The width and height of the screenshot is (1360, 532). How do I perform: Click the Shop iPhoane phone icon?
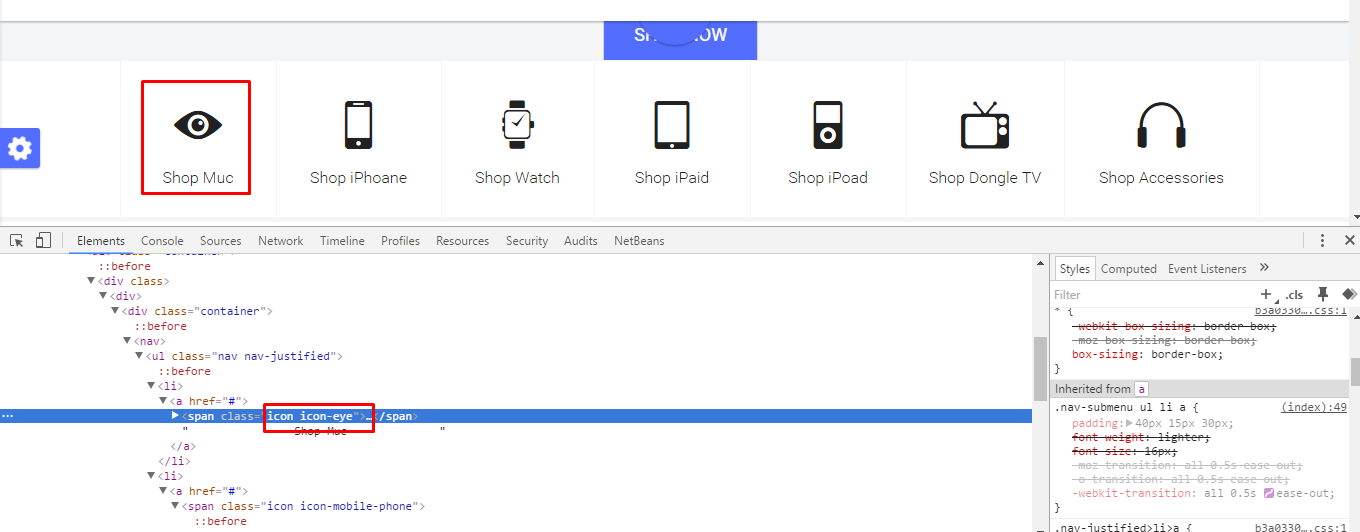tap(358, 125)
